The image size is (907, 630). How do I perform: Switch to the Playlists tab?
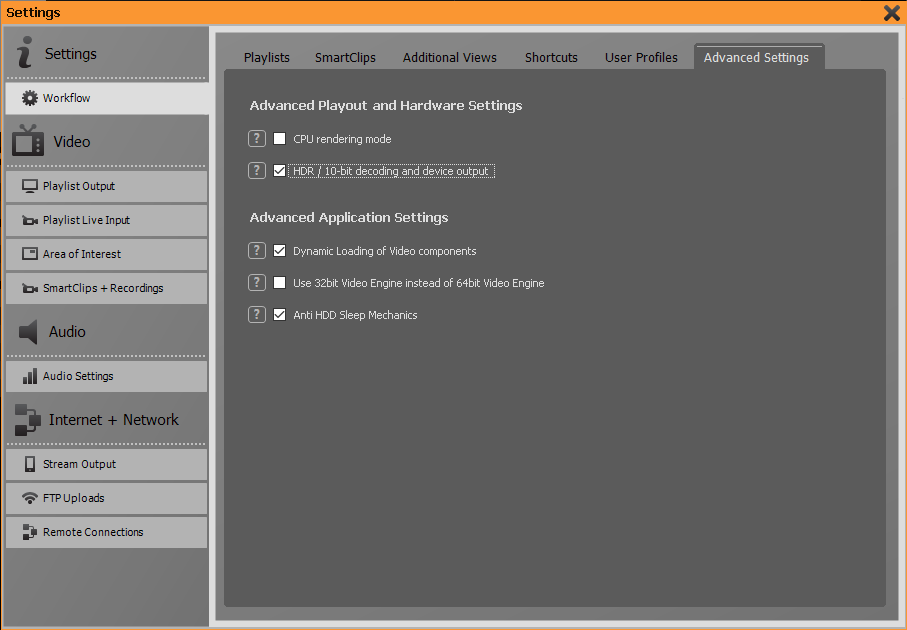(x=267, y=57)
